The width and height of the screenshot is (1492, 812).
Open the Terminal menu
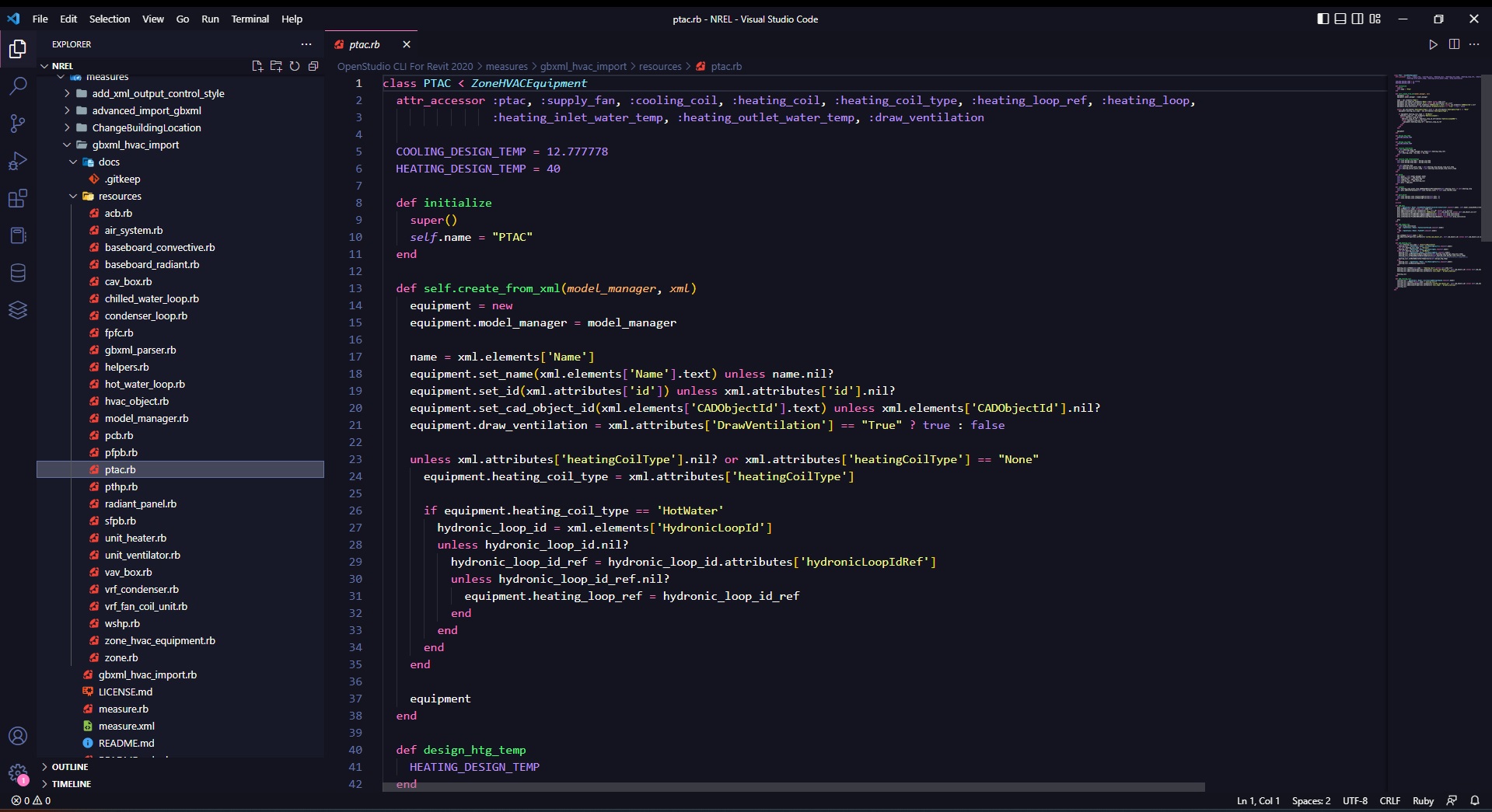250,19
